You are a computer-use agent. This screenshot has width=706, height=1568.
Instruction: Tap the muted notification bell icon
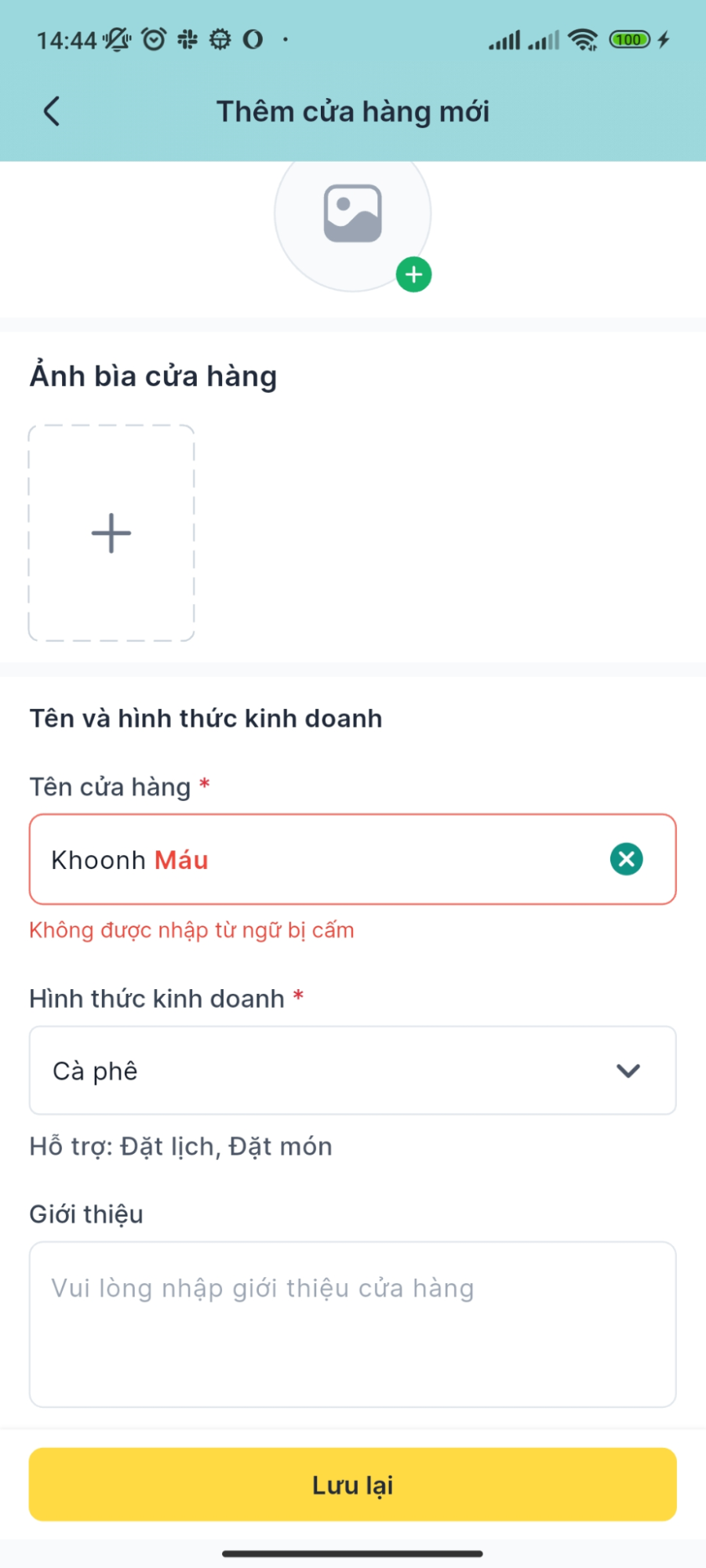click(x=117, y=39)
